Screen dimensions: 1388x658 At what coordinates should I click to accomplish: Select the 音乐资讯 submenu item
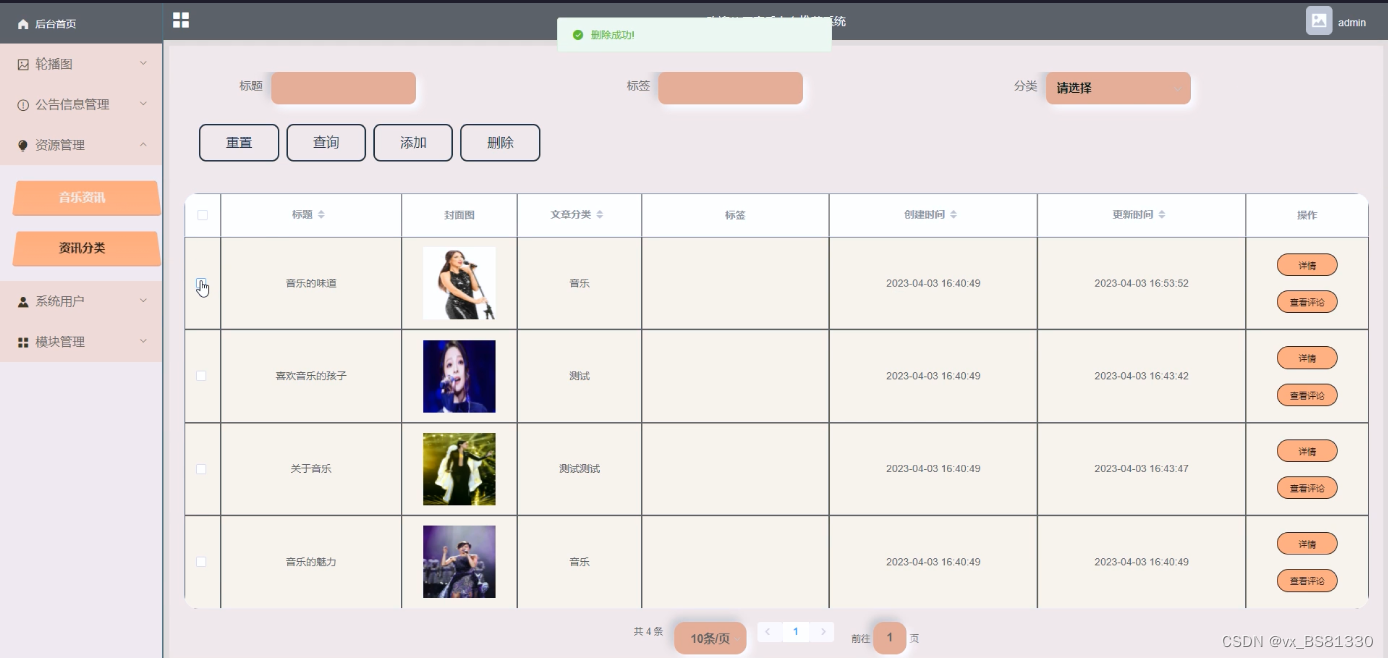point(86,198)
